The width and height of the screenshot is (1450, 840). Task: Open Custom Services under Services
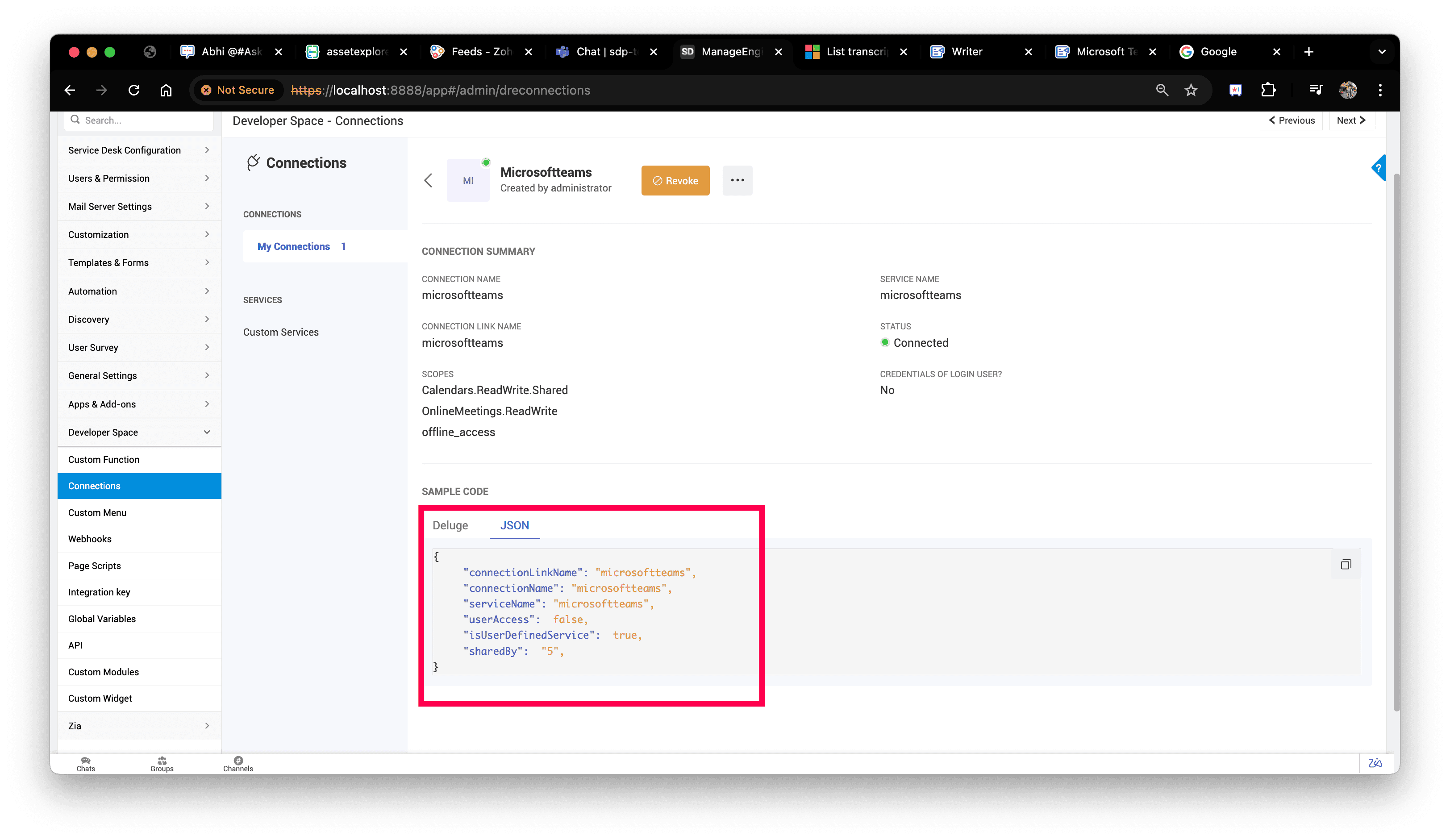(x=281, y=332)
